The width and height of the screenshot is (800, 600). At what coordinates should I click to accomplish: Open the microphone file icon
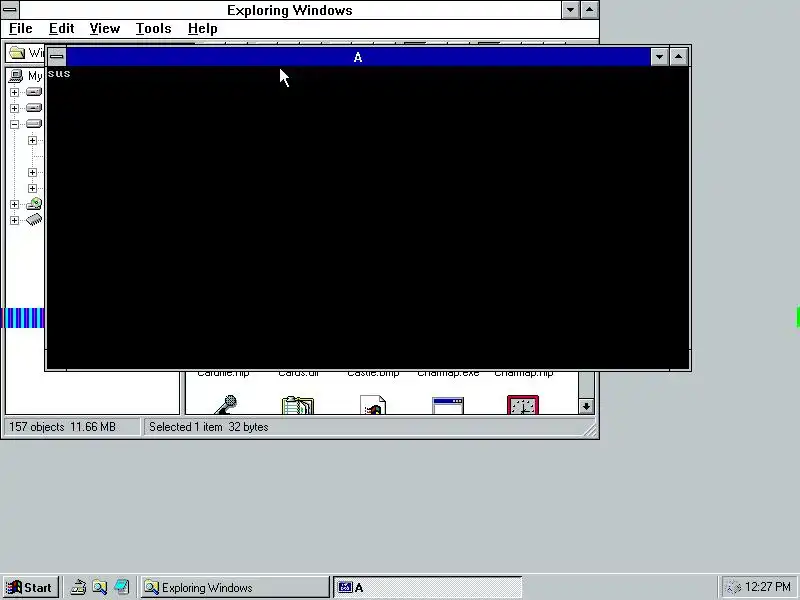coord(224,405)
